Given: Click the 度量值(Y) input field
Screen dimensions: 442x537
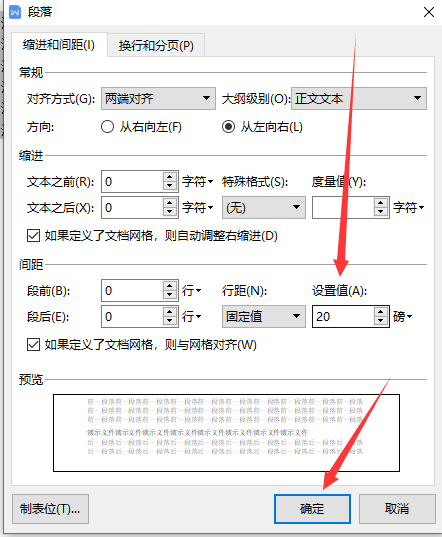Looking at the screenshot, I should (343, 208).
